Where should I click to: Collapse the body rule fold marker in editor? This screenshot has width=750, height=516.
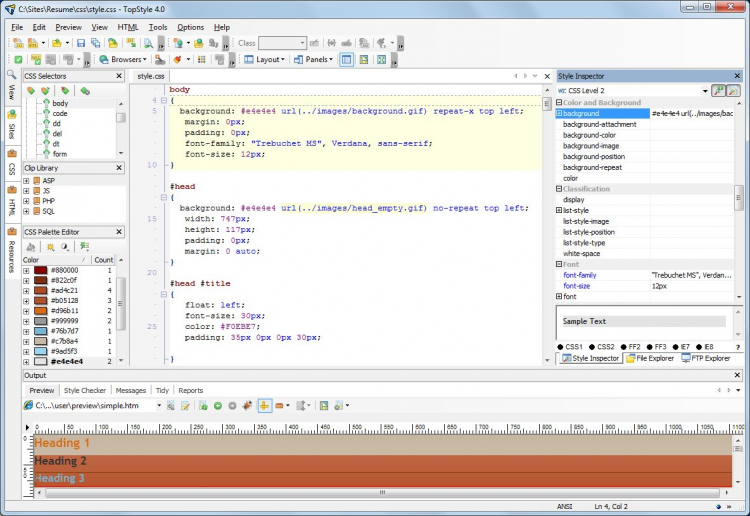click(x=163, y=100)
